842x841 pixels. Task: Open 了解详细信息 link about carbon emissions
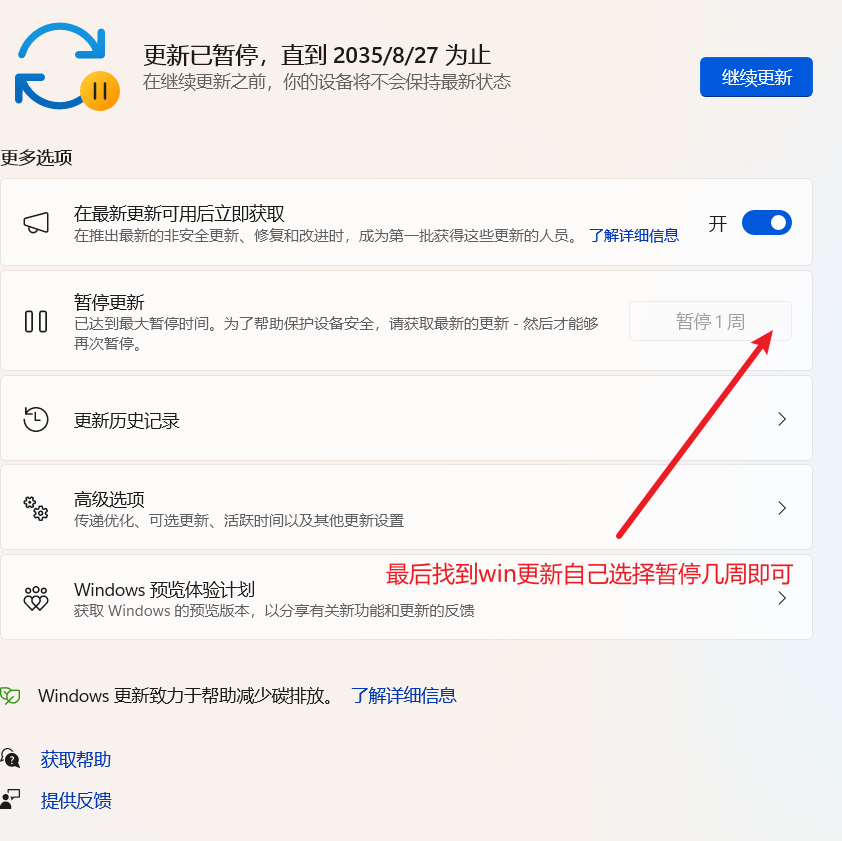tap(403, 696)
